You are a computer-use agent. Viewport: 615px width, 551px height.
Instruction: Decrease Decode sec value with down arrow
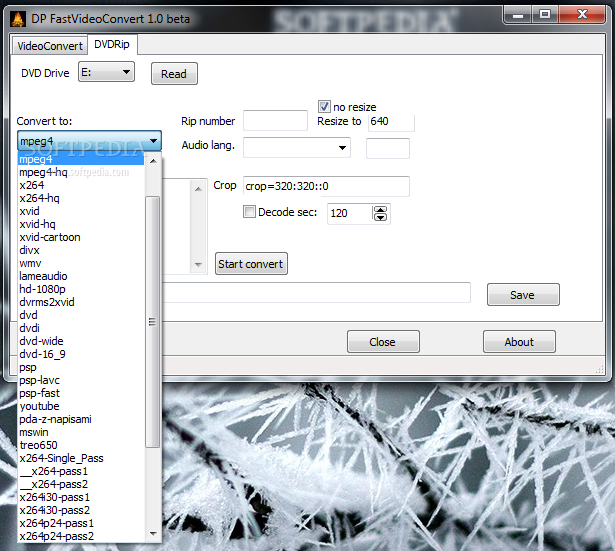(380, 217)
